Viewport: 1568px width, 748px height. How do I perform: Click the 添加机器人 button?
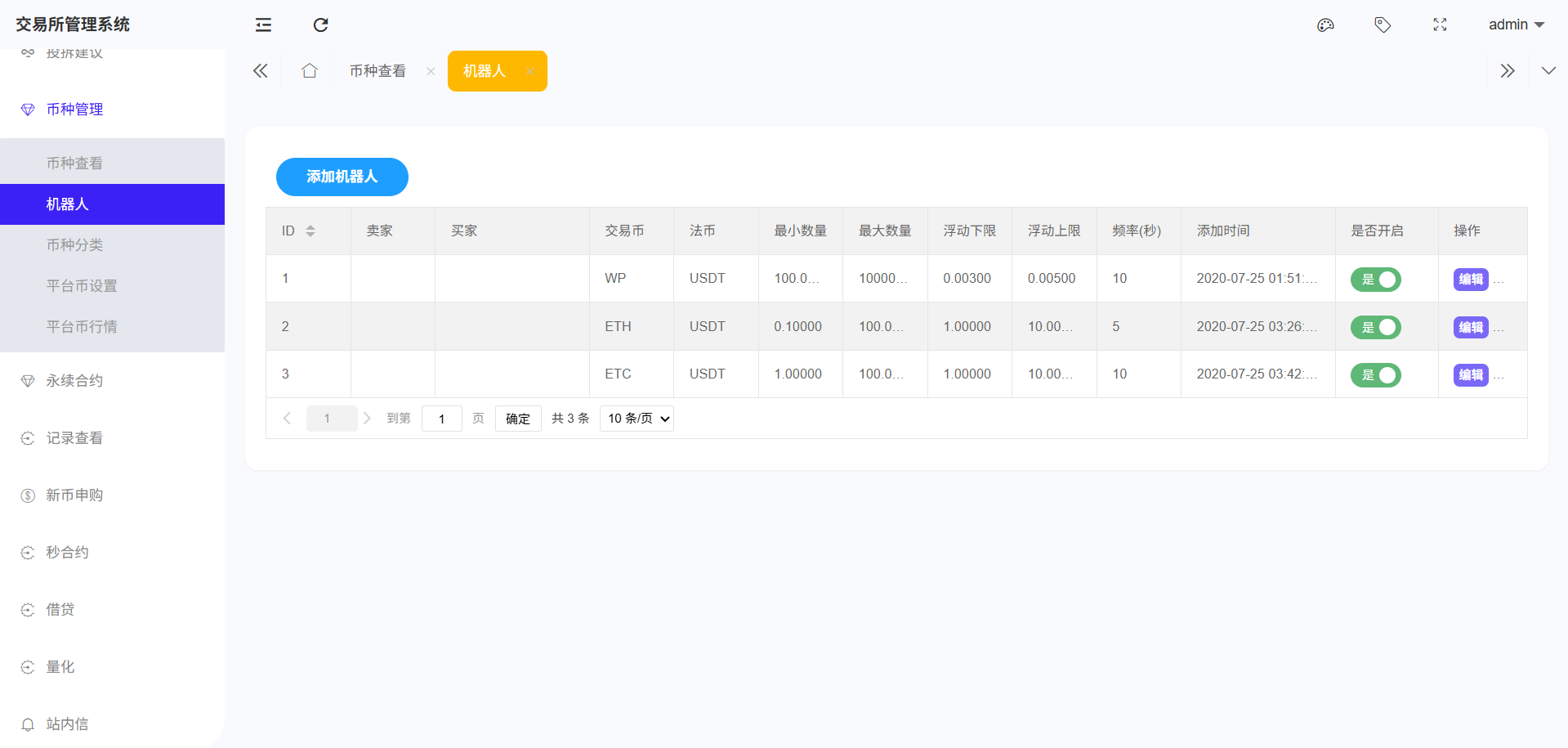[x=342, y=177]
